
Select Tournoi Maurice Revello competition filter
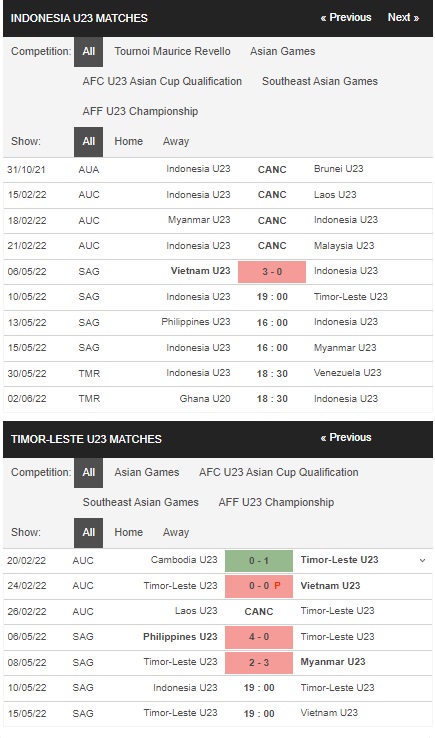(172, 51)
